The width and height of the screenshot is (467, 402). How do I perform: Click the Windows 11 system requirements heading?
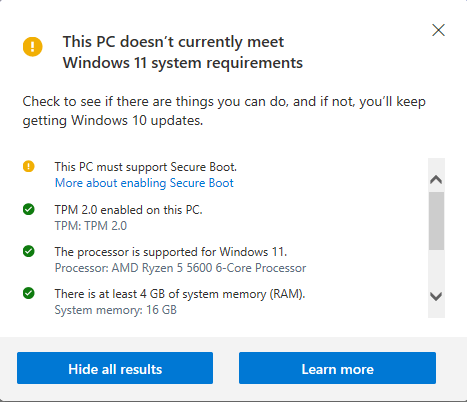tap(183, 53)
